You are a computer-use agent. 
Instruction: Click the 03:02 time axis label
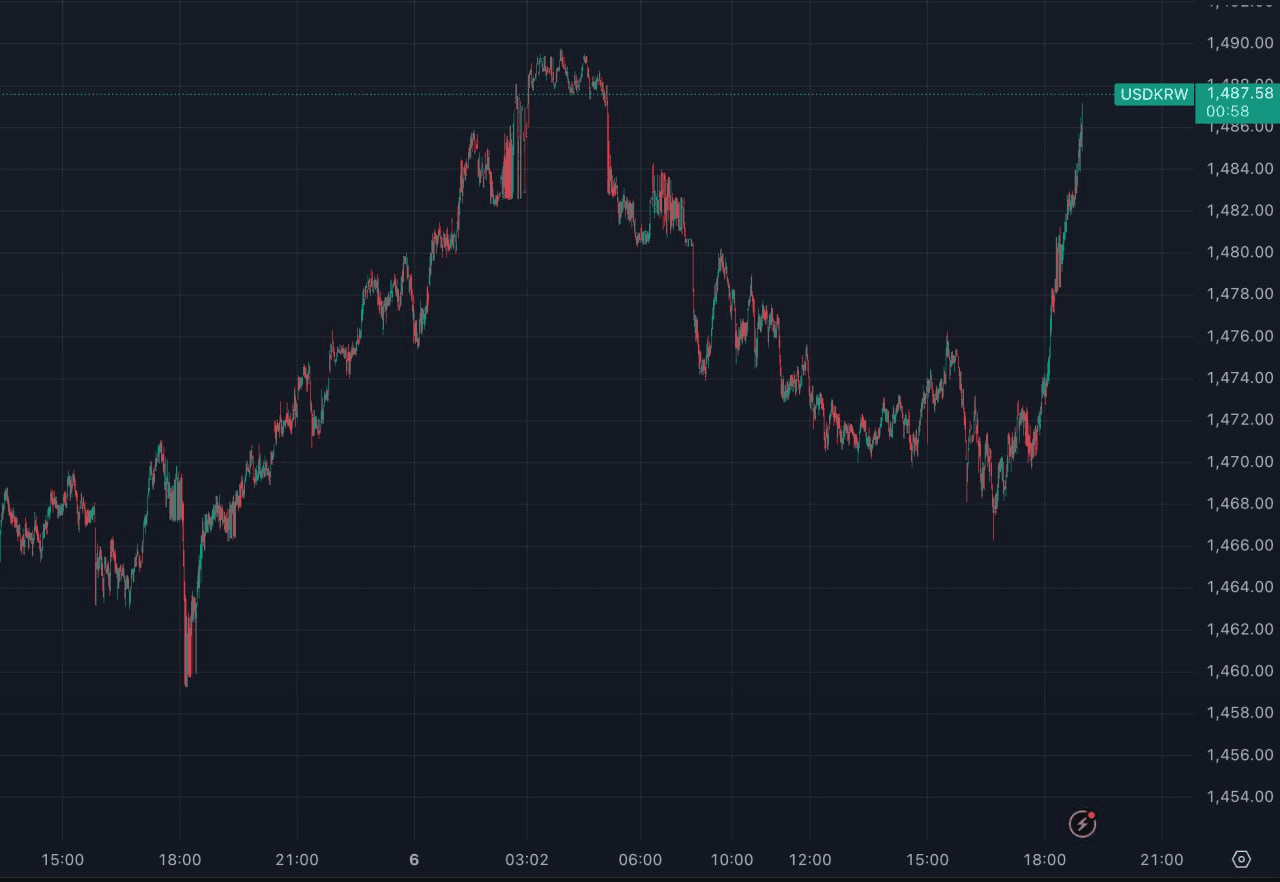coord(527,860)
